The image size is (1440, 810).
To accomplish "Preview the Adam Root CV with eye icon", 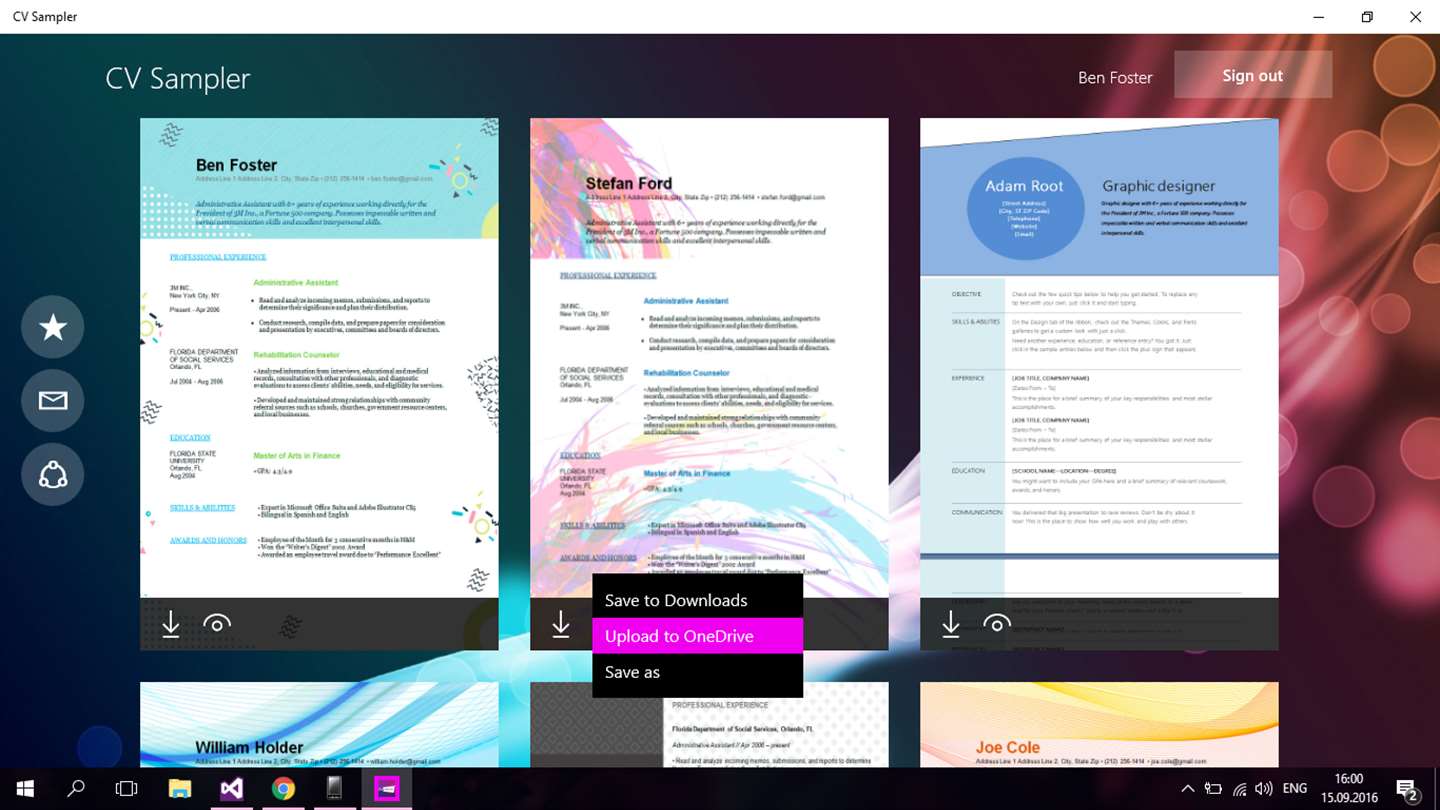I will click(996, 624).
